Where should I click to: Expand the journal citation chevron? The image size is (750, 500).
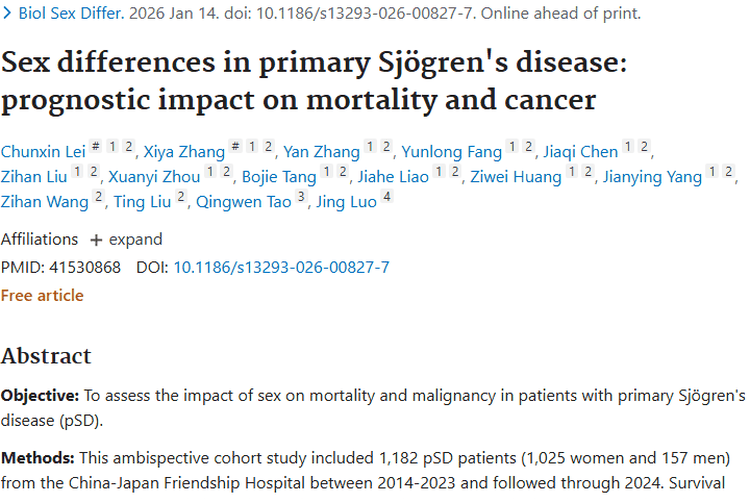tap(7, 15)
